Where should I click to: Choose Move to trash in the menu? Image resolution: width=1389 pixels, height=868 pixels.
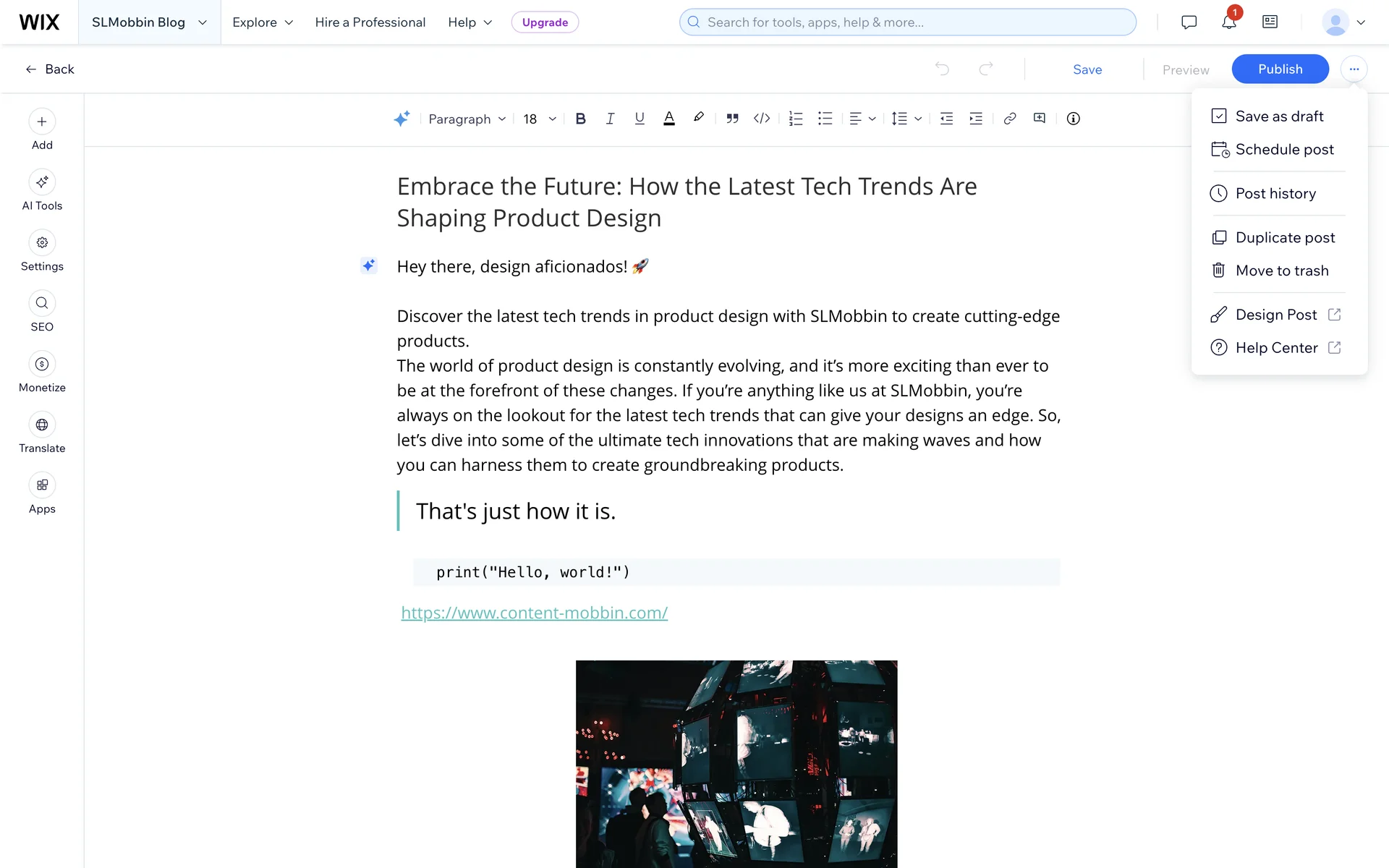tap(1281, 271)
